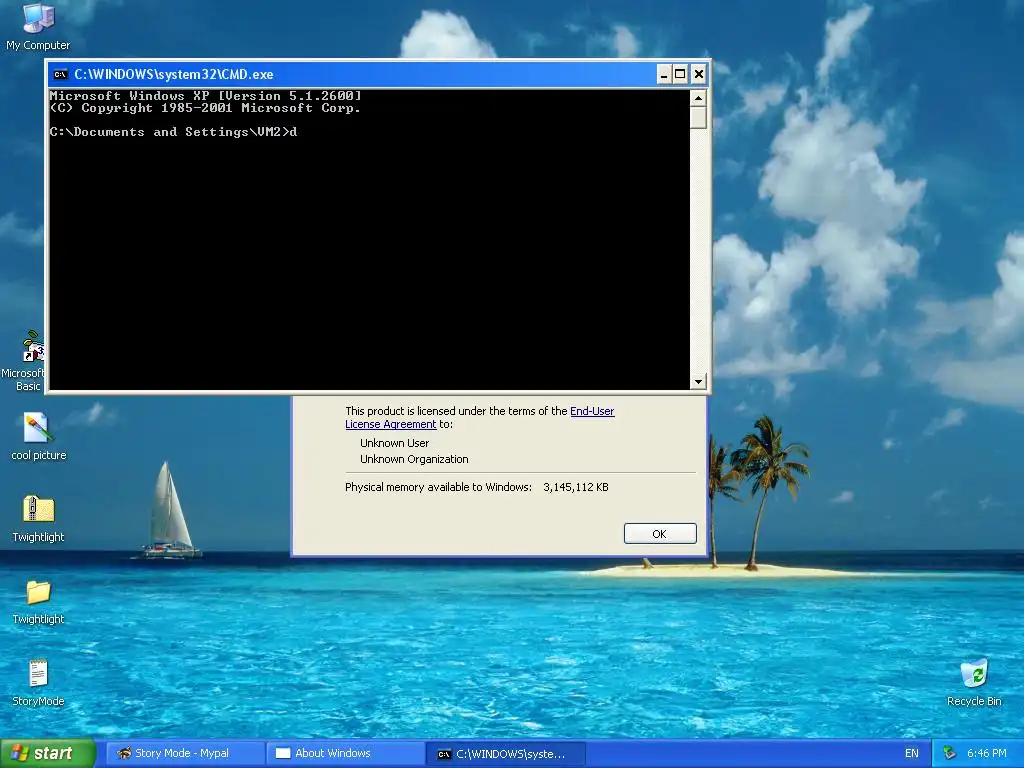Open the License Agreement link
The width and height of the screenshot is (1024, 768).
point(391,424)
